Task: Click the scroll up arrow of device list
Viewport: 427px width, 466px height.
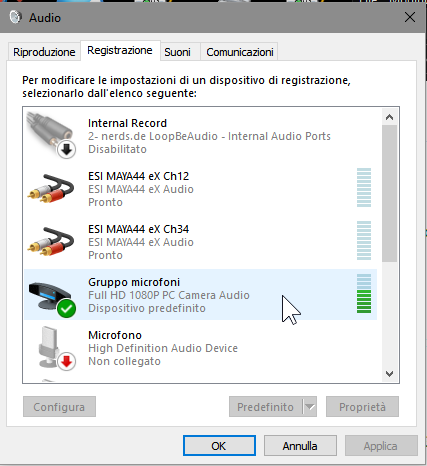Action: point(389,117)
